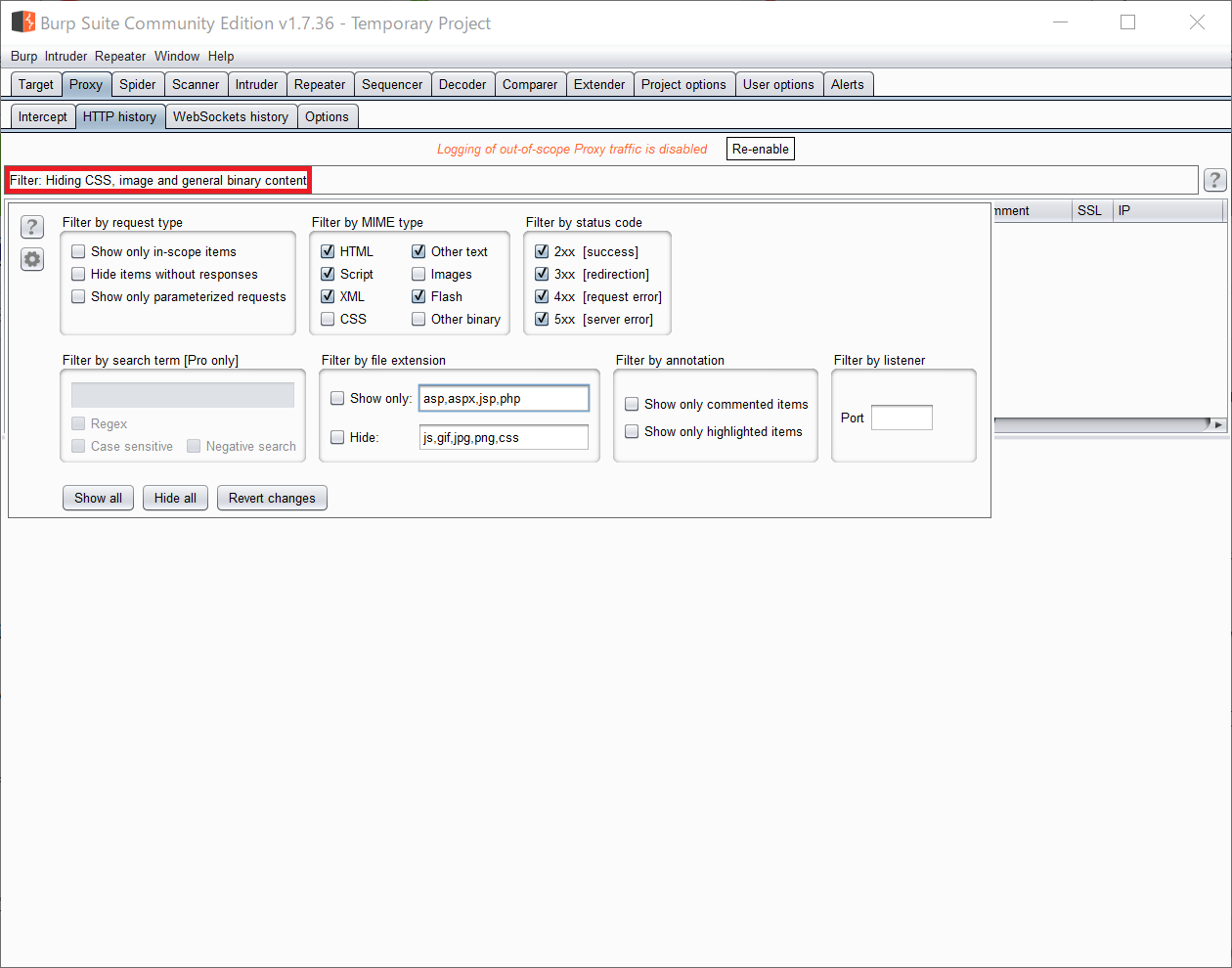The image size is (1232, 968).
Task: Toggle Hide items without responses
Action: (x=78, y=274)
